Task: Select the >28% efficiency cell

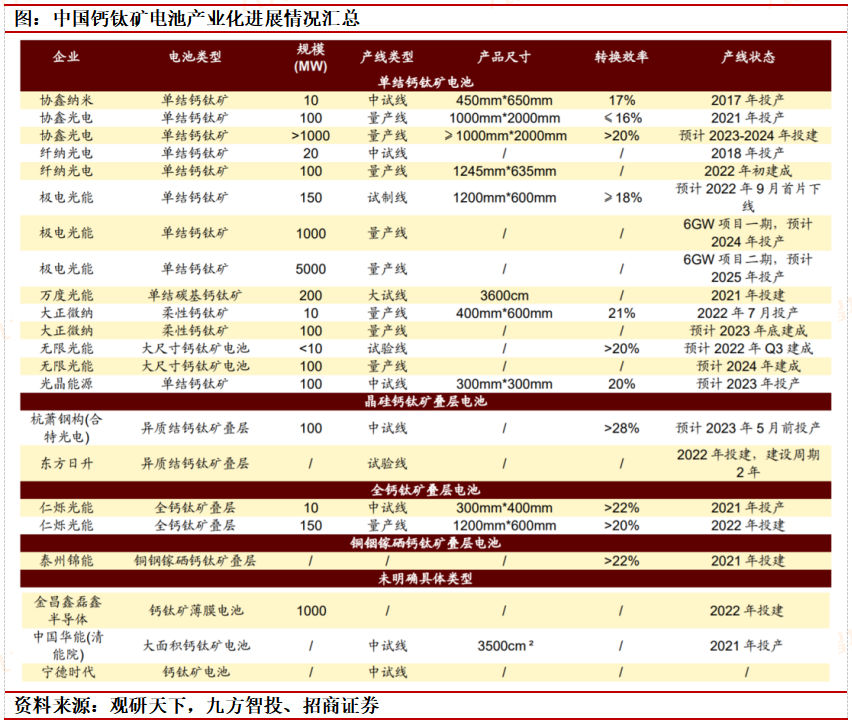Action: (622, 429)
